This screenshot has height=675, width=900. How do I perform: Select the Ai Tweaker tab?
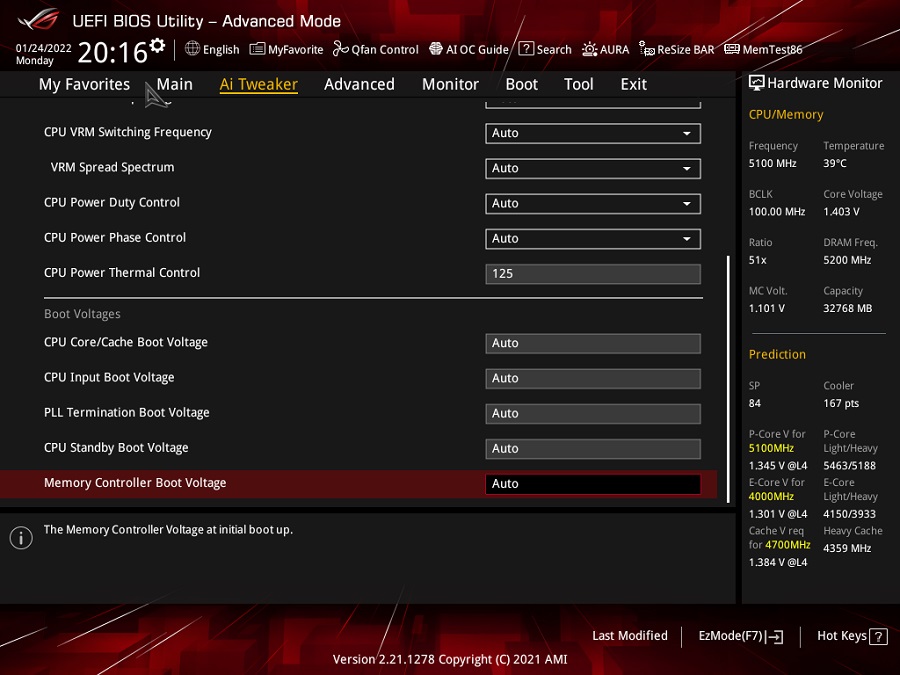pos(258,84)
